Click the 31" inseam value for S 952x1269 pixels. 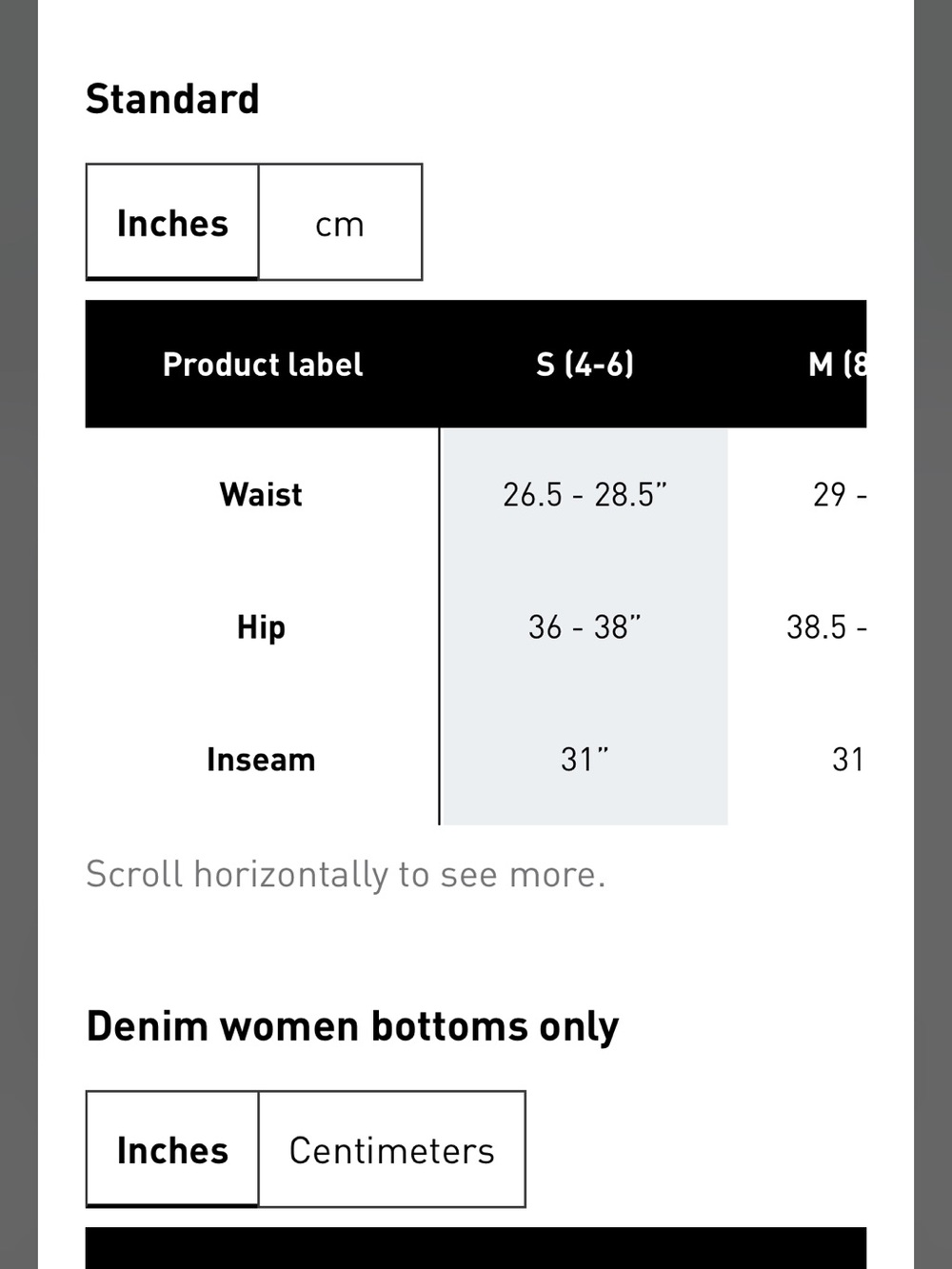(585, 759)
